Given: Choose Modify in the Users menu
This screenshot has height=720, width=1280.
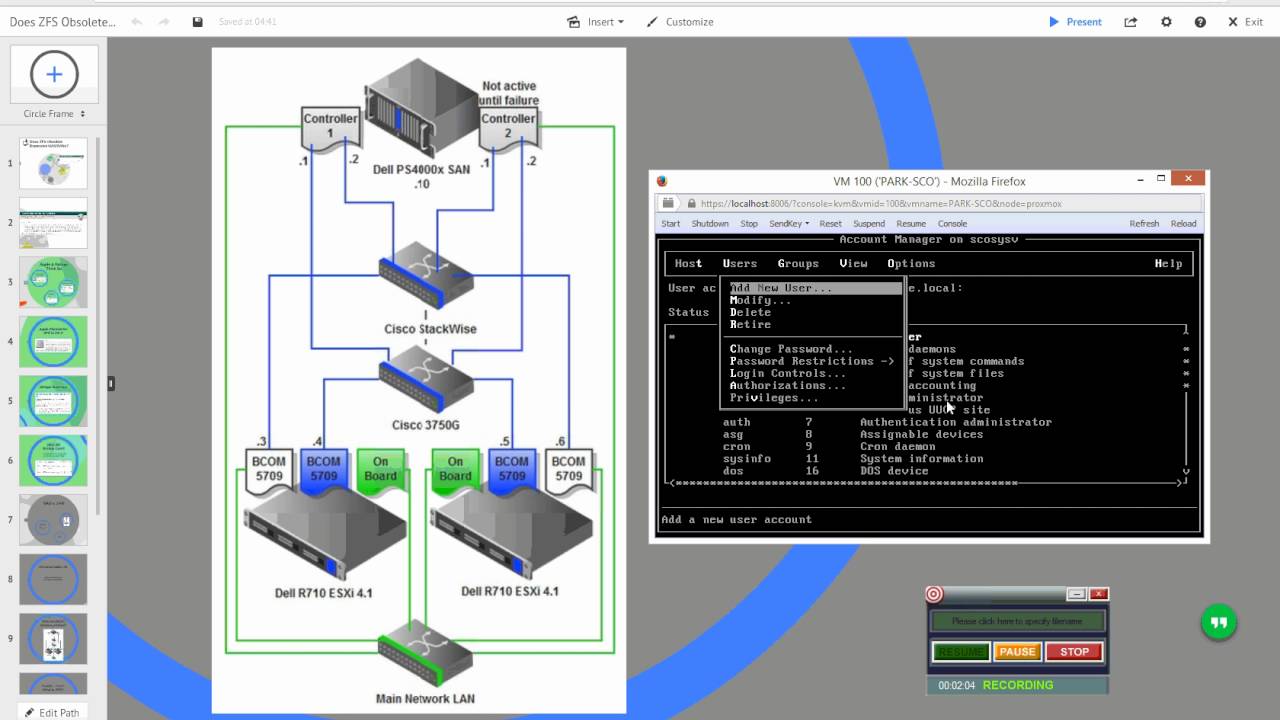Looking at the screenshot, I should pos(760,300).
